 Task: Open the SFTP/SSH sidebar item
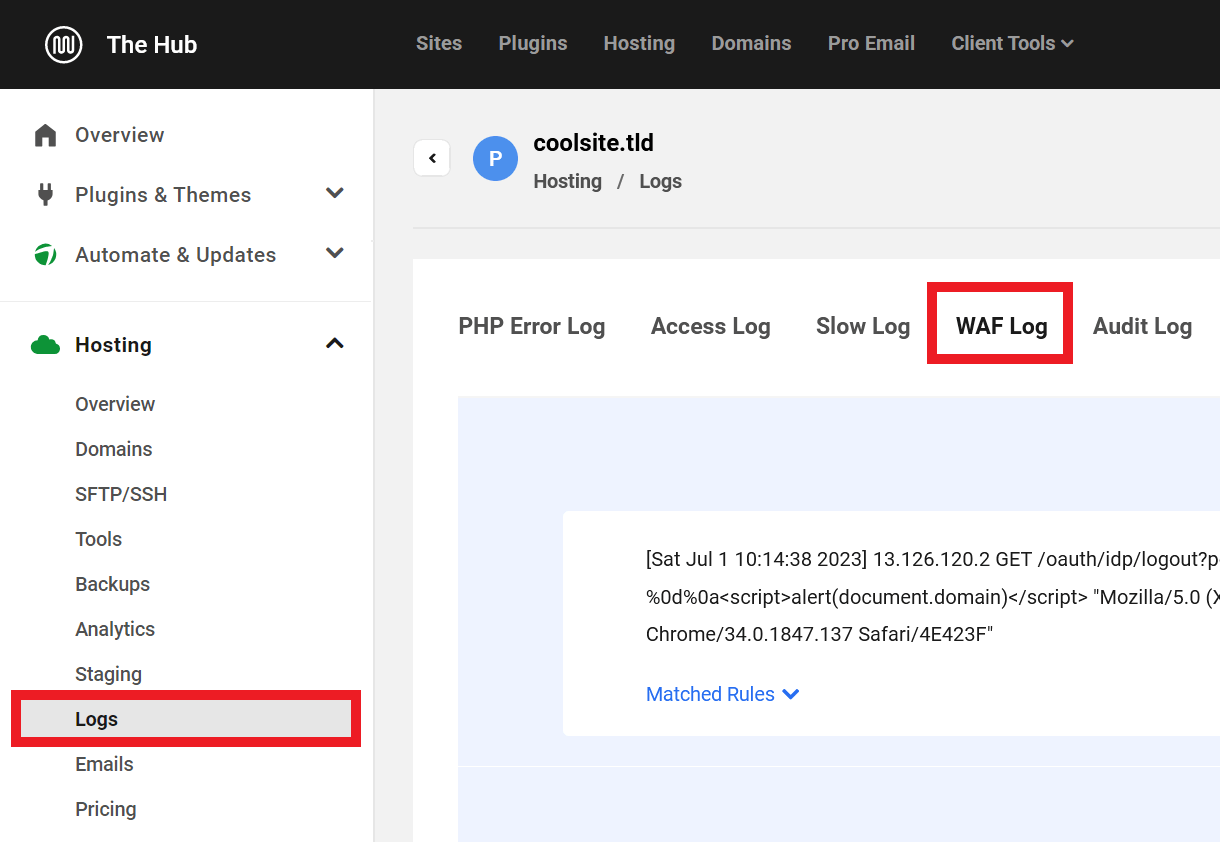pos(121,494)
